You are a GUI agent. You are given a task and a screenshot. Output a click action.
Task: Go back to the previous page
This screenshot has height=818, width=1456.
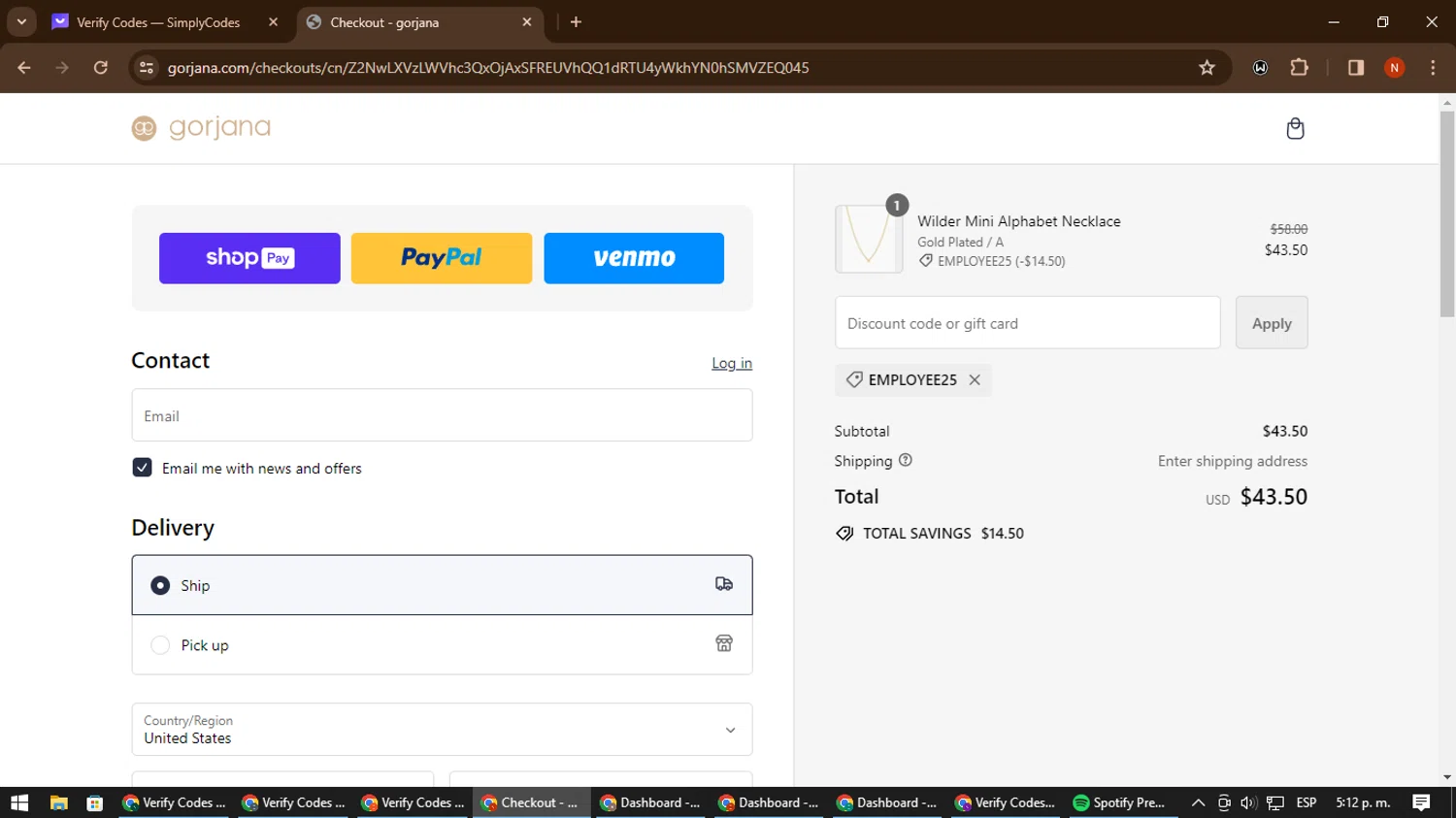point(24,68)
